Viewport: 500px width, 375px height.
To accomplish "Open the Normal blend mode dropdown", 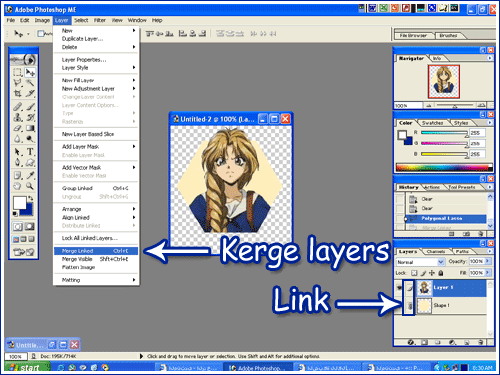I will pos(420,262).
